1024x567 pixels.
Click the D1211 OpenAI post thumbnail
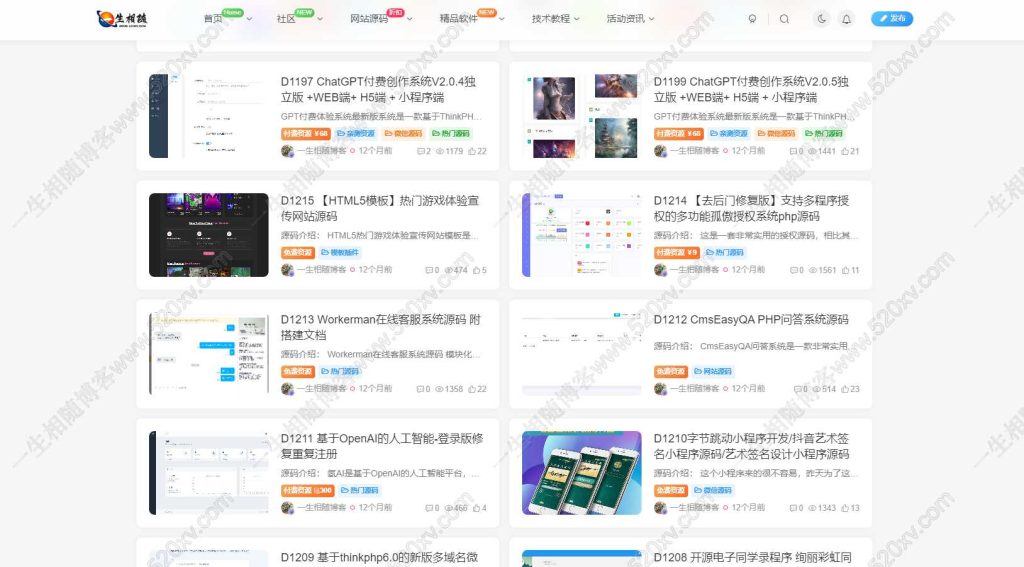pos(208,473)
